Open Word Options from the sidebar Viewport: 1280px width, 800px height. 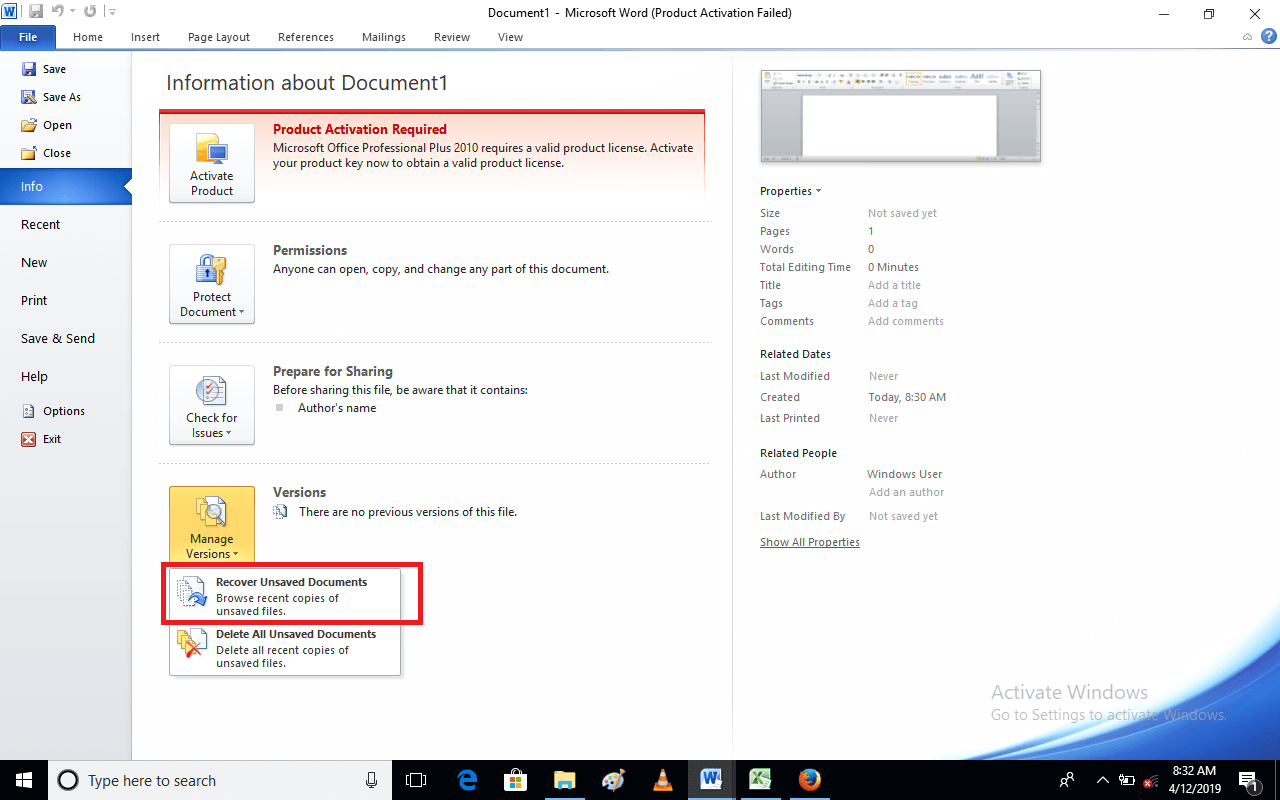(x=53, y=411)
